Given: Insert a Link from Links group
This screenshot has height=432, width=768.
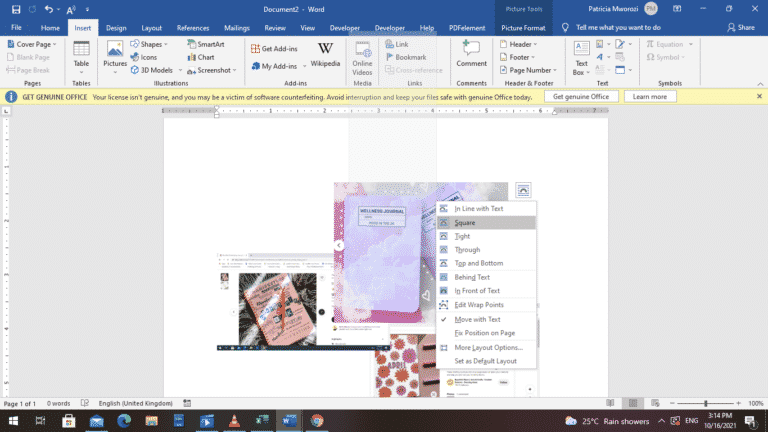Looking at the screenshot, I should pos(397,44).
